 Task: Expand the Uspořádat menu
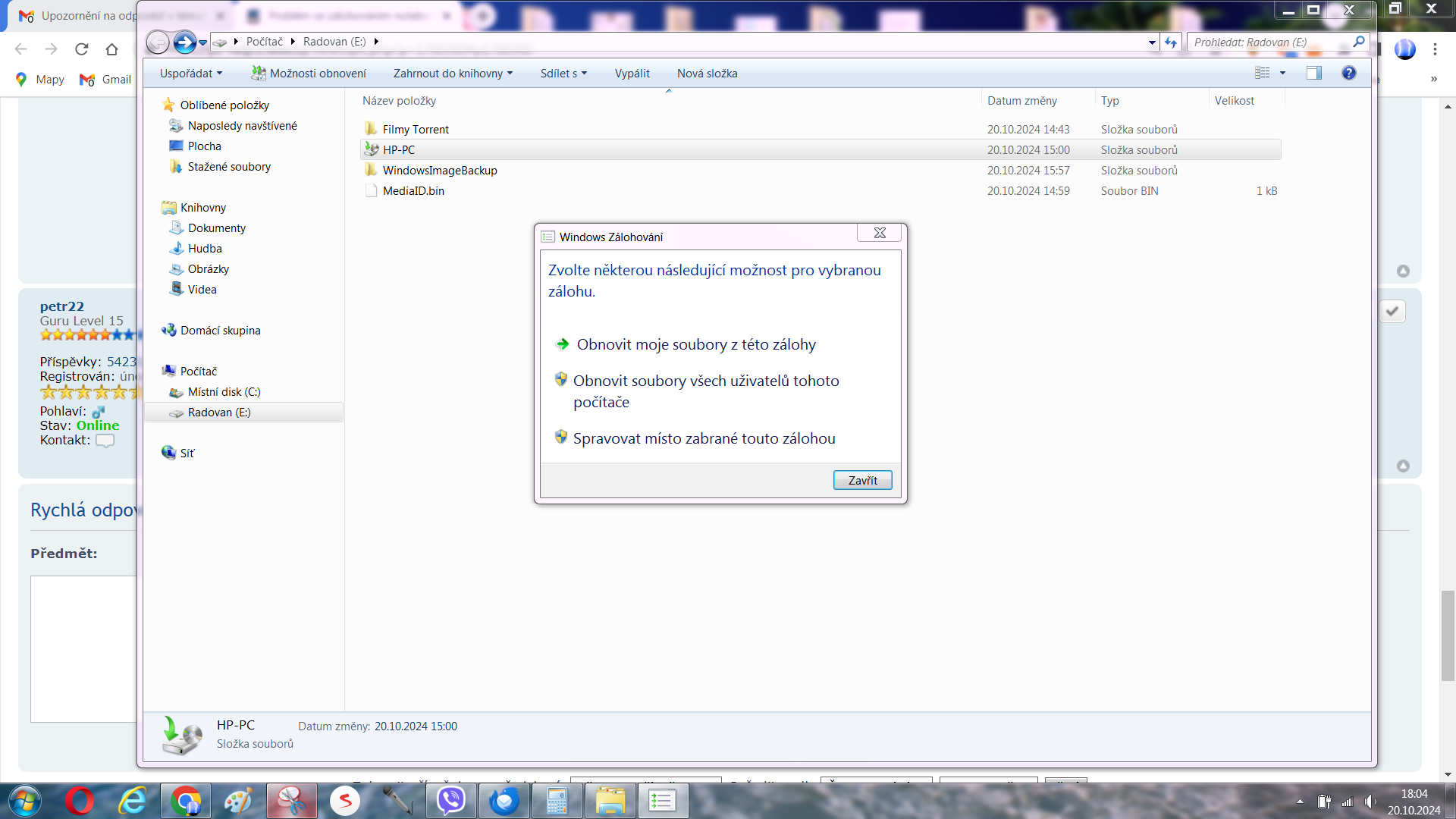191,74
